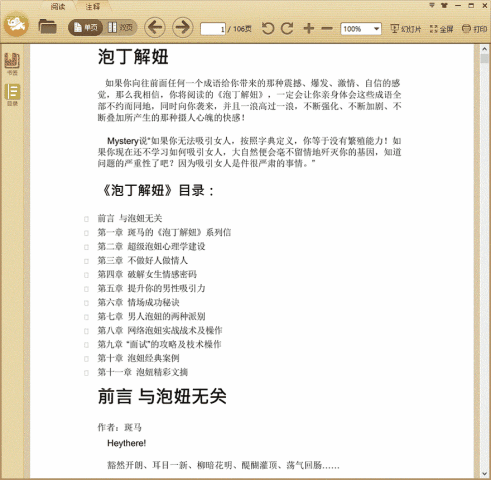This screenshot has width=491, height=480.
Task: Zoom in with the plus icon
Action: 309,29
